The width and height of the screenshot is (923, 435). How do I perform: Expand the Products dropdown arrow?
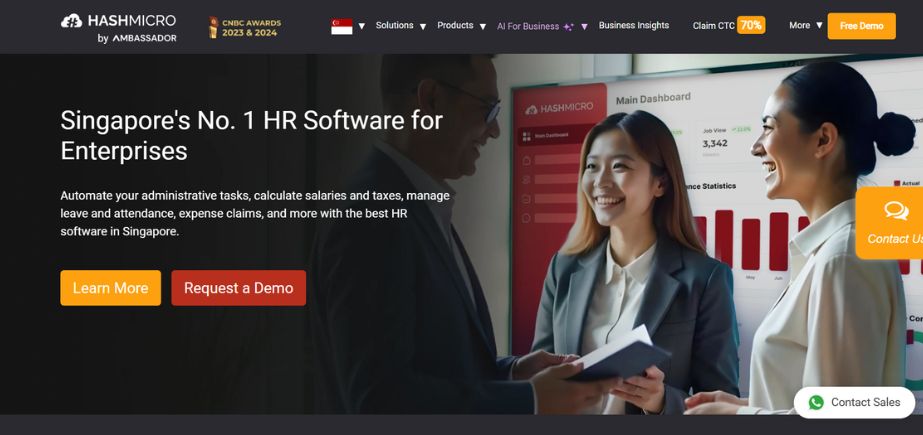tap(483, 26)
